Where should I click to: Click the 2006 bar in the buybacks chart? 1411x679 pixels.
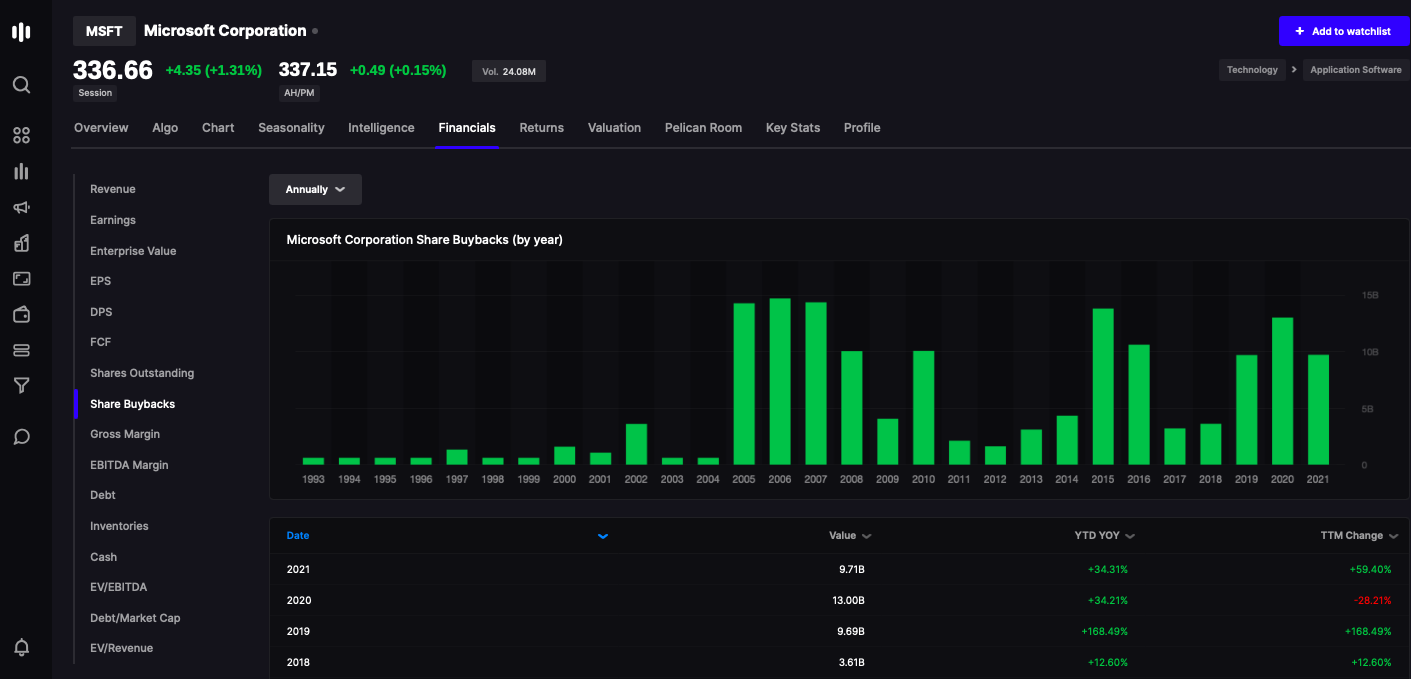coord(780,381)
